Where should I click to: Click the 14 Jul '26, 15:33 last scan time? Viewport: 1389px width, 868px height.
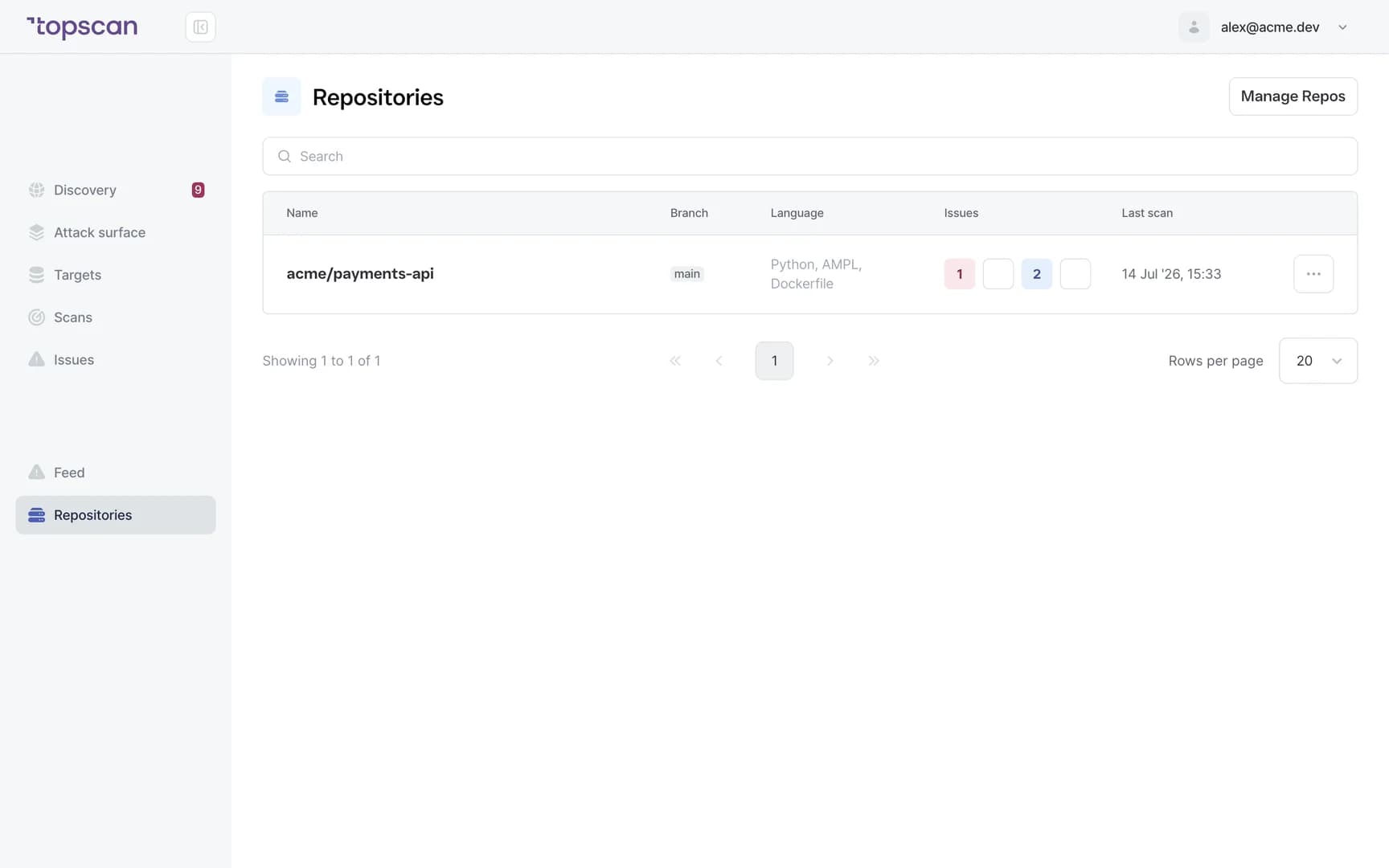(x=1171, y=274)
